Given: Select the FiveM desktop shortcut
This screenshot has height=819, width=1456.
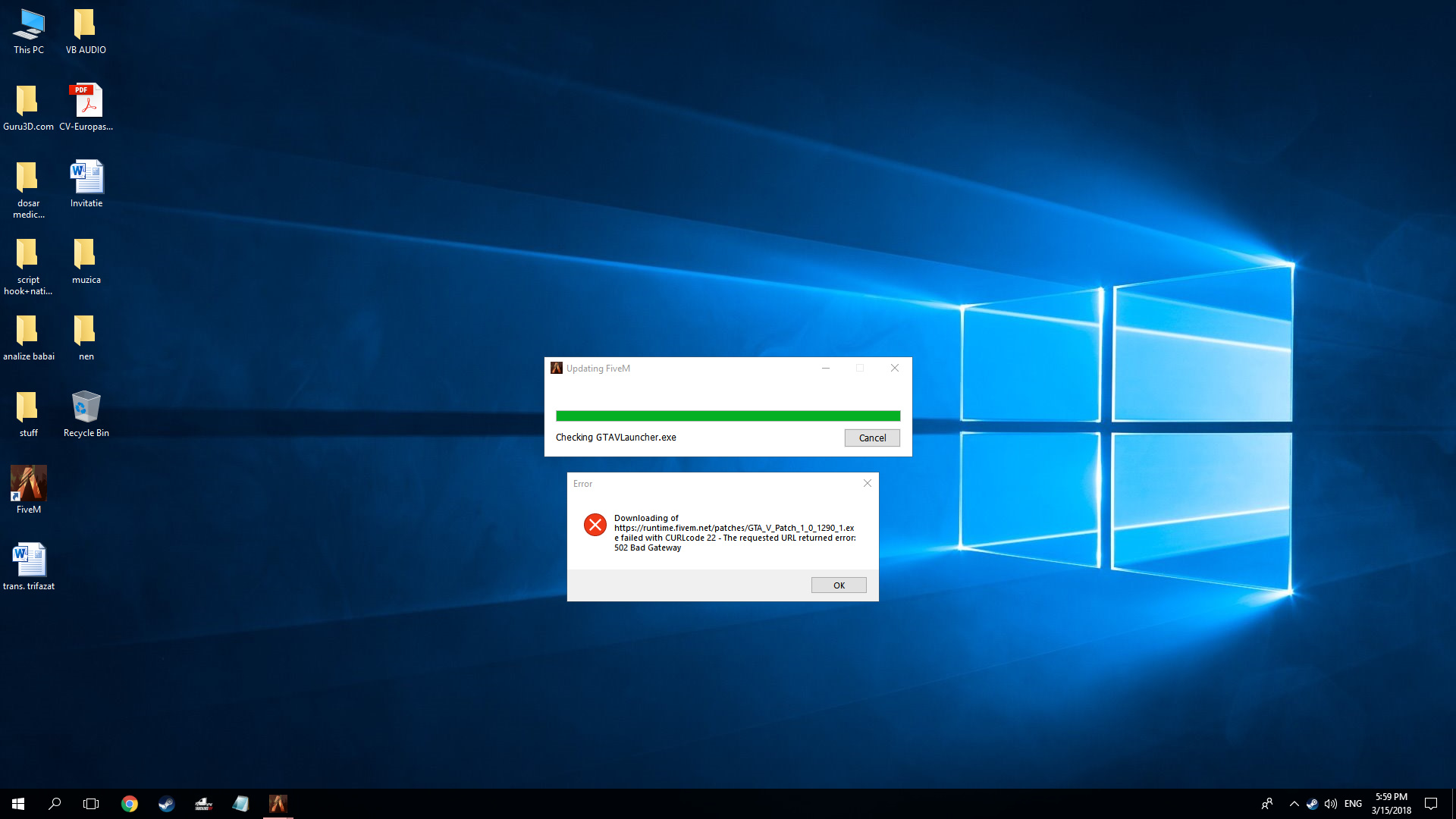Looking at the screenshot, I should (x=29, y=491).
